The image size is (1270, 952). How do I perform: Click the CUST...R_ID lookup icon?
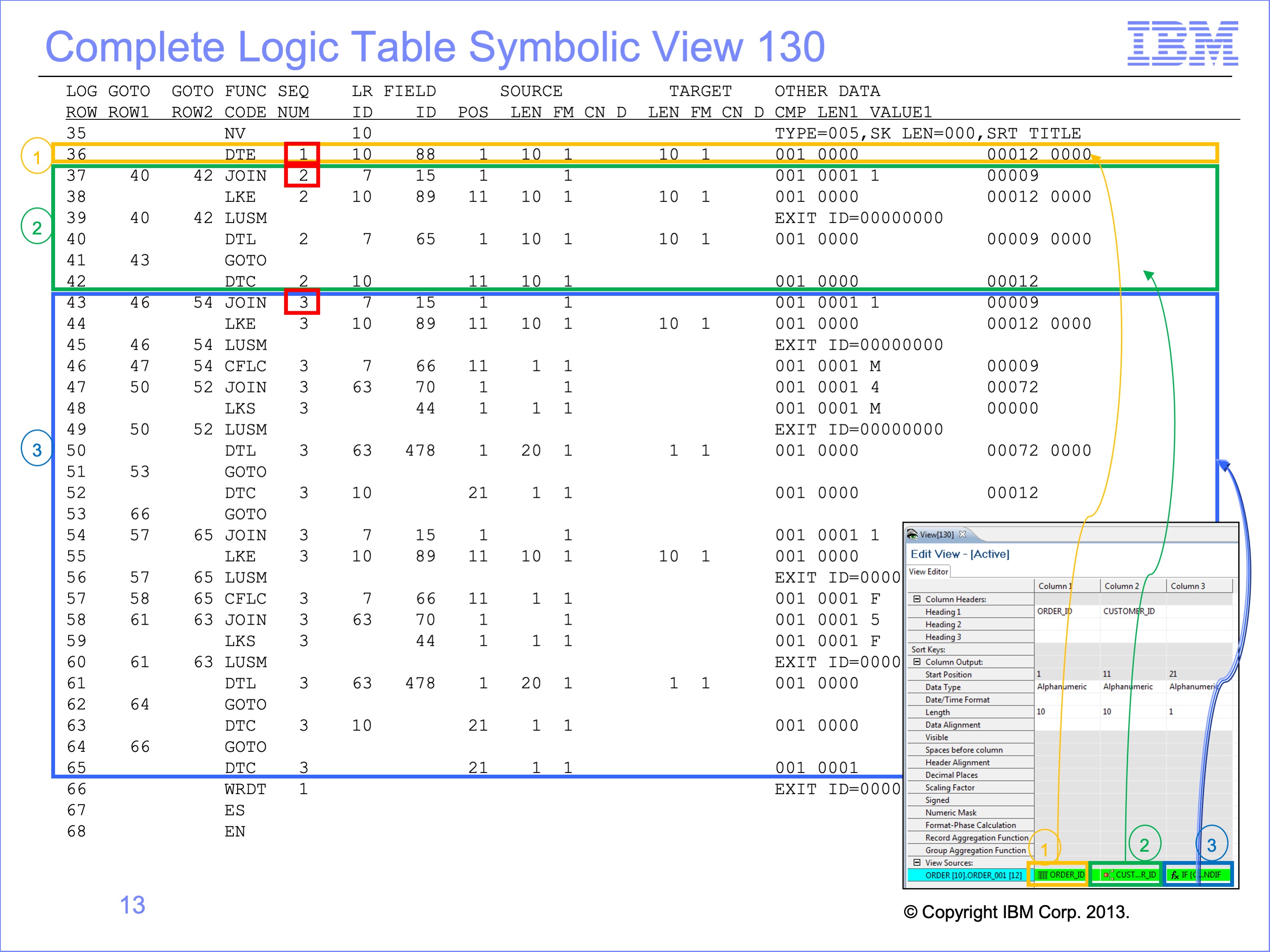[1108, 875]
